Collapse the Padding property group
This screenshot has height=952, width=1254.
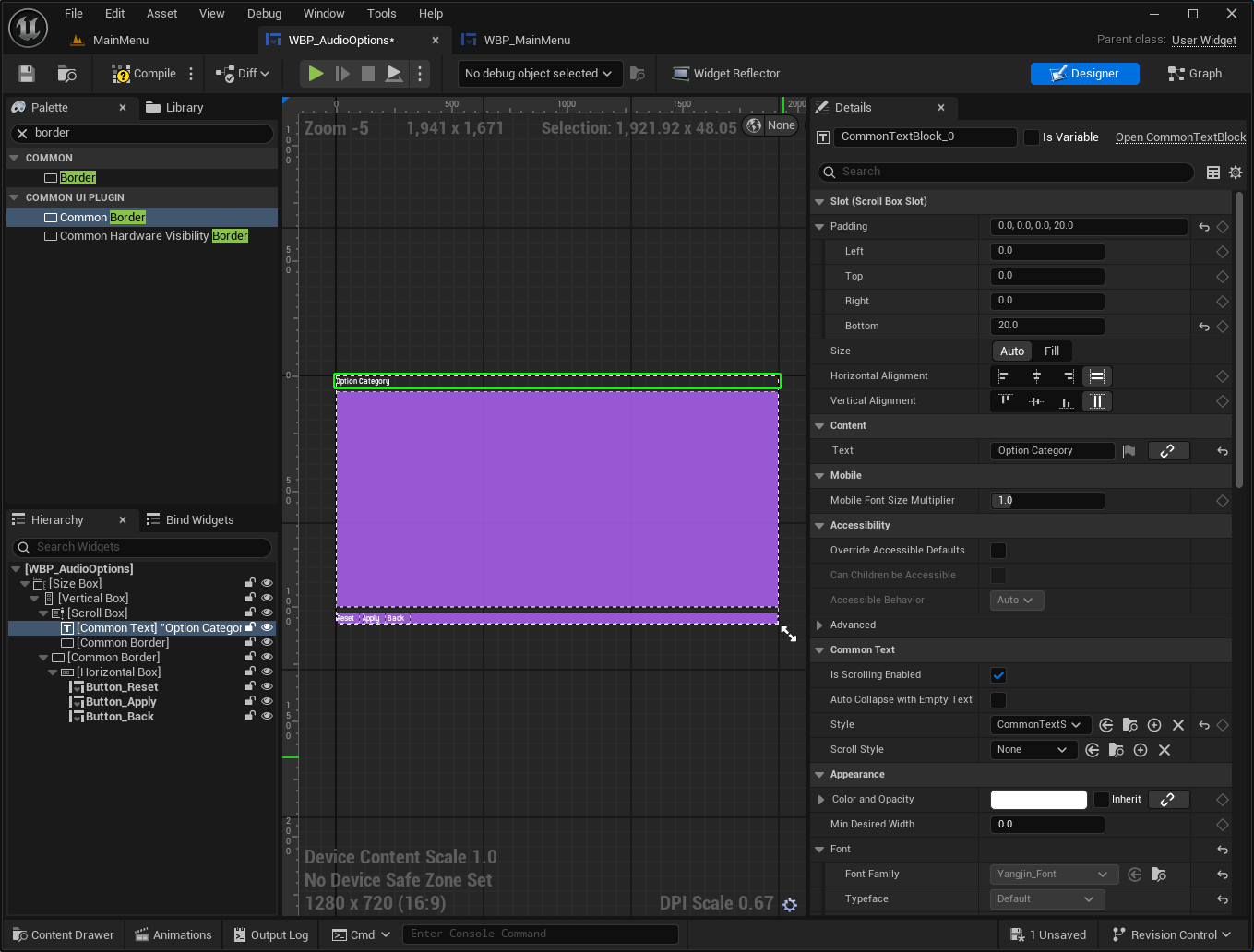pyautogui.click(x=819, y=227)
